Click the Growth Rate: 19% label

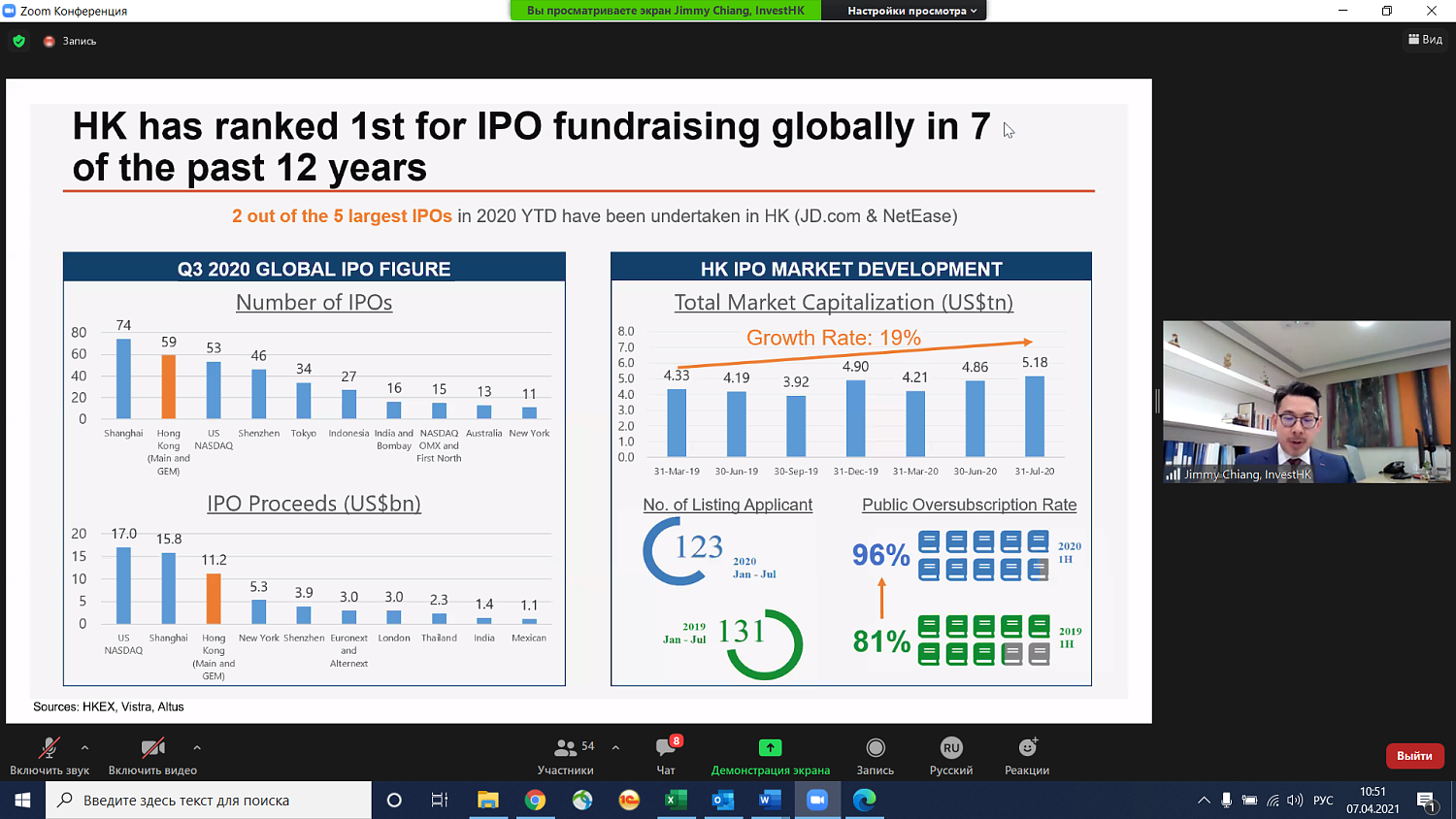(834, 338)
